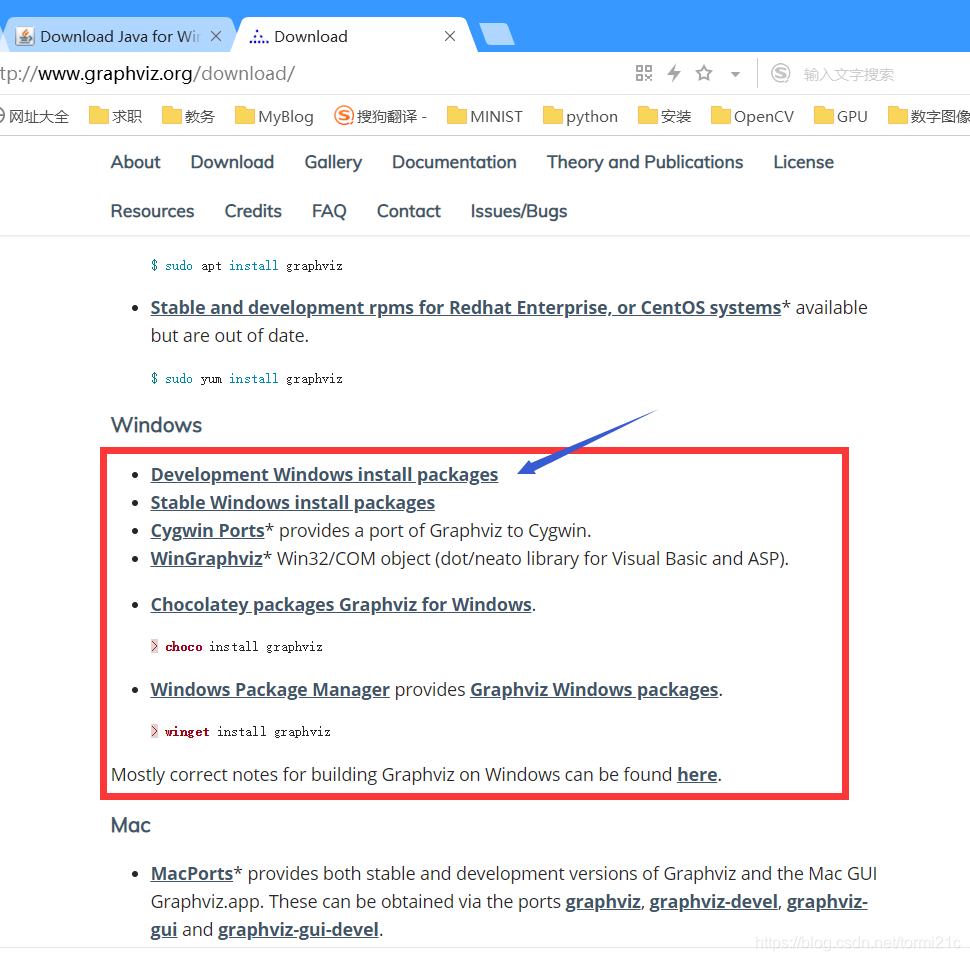Click the 'winget install graphviz' command
Viewport: 970px width, 961px height.
[x=240, y=732]
